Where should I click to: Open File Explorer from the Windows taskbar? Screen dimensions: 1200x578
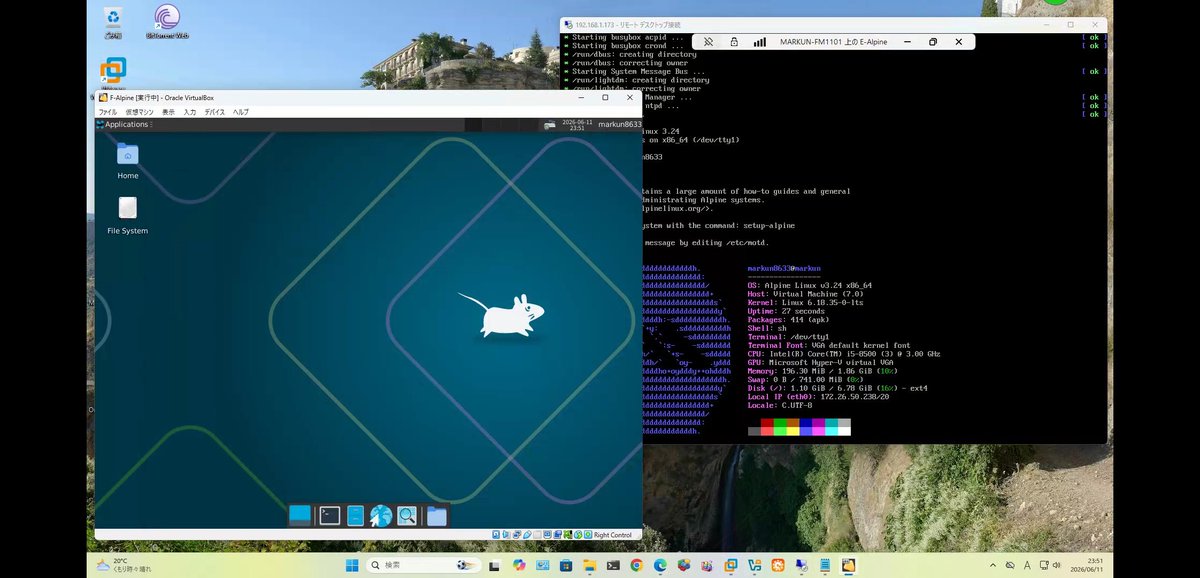coord(590,565)
